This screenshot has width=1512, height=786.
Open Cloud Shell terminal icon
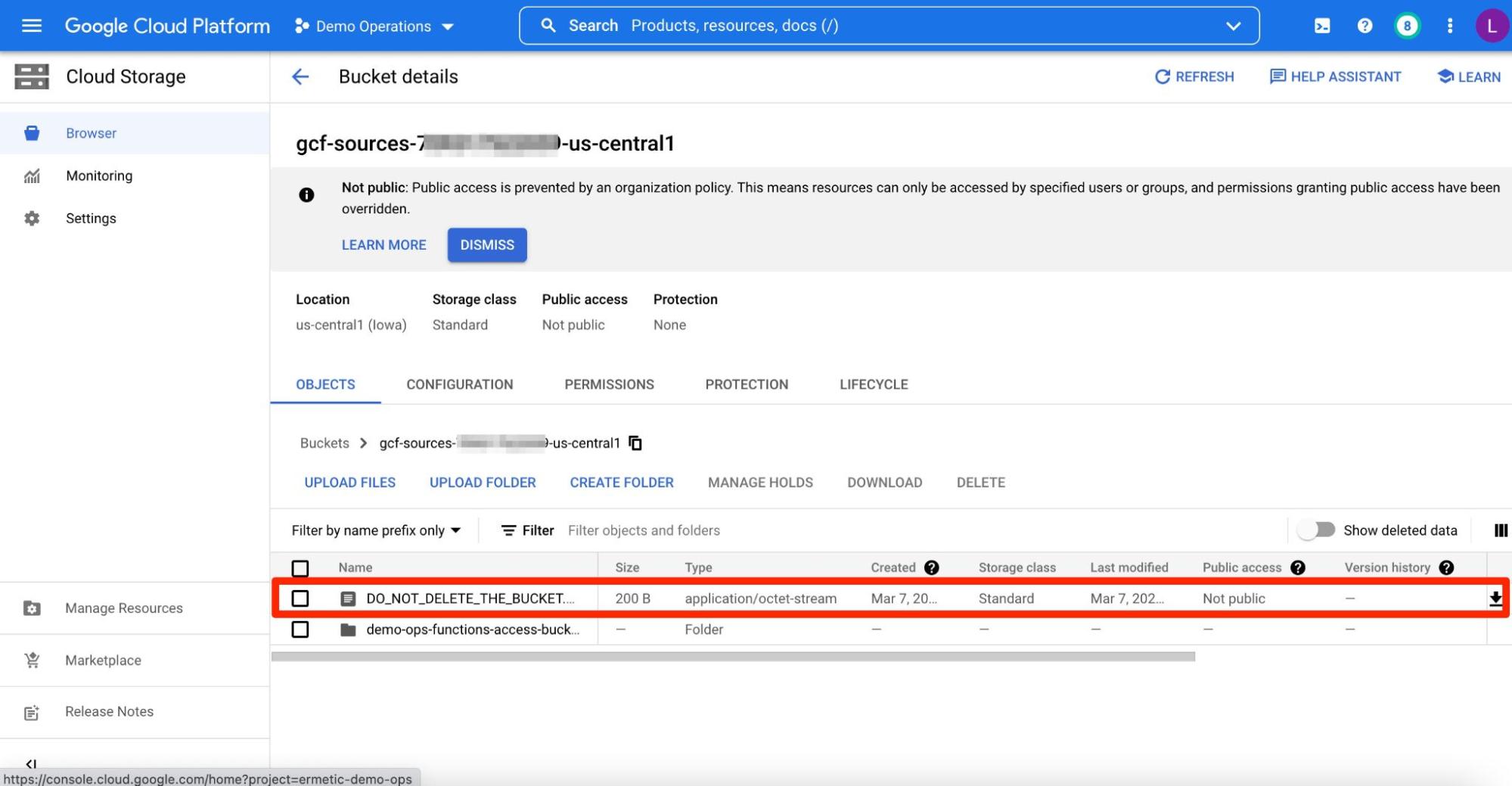coord(1322,26)
